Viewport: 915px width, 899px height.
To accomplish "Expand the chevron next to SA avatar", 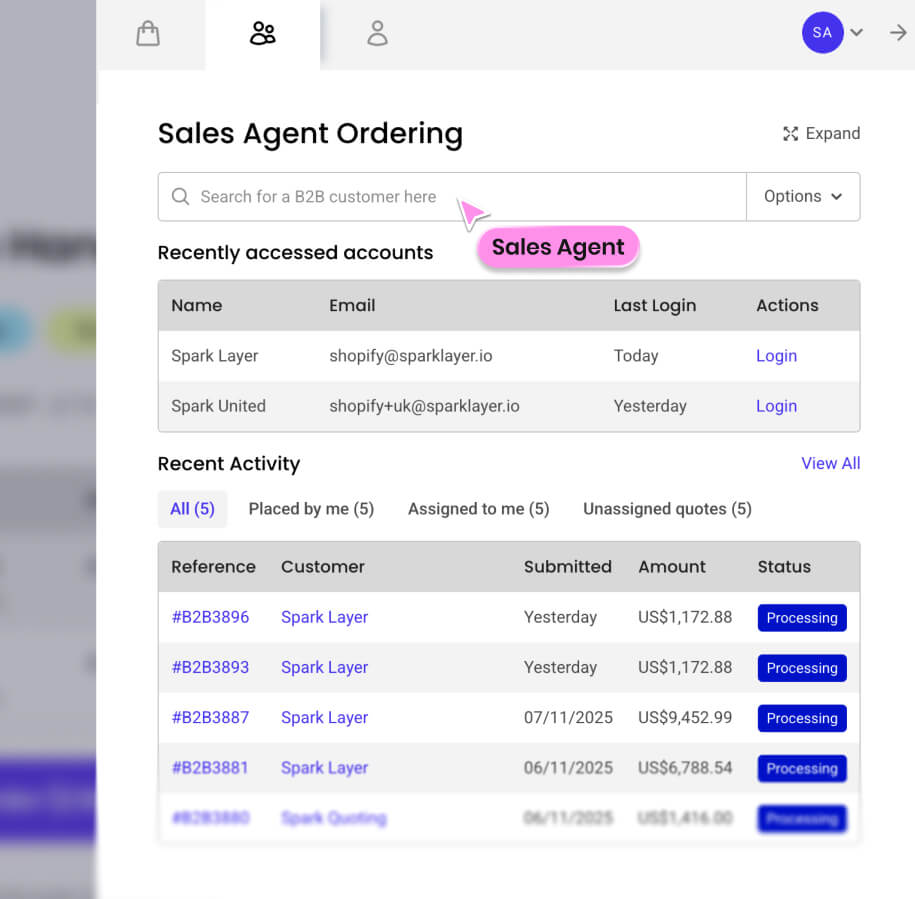I will 856,32.
